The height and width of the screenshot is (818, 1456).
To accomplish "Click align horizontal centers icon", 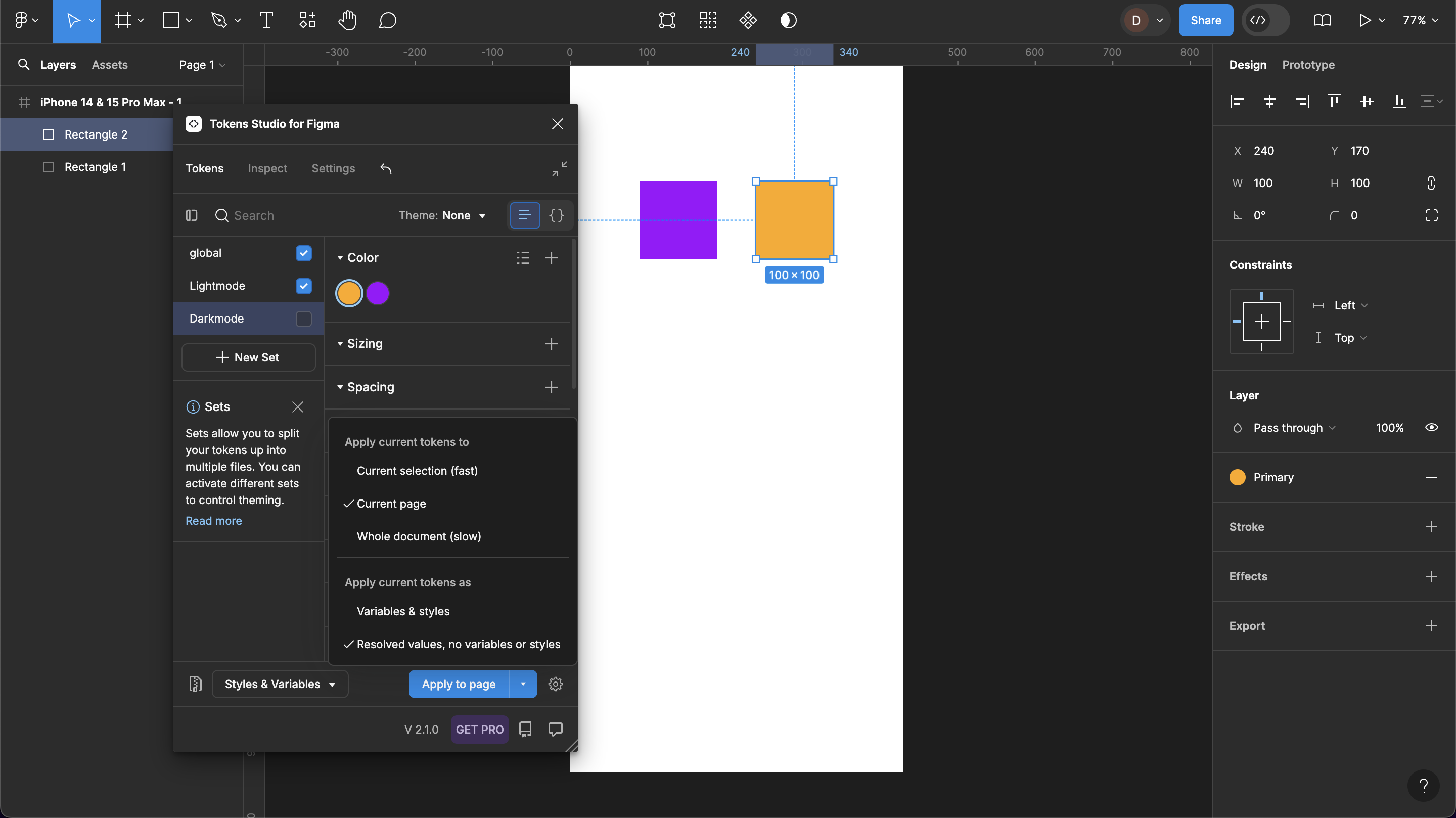I will pyautogui.click(x=1269, y=101).
